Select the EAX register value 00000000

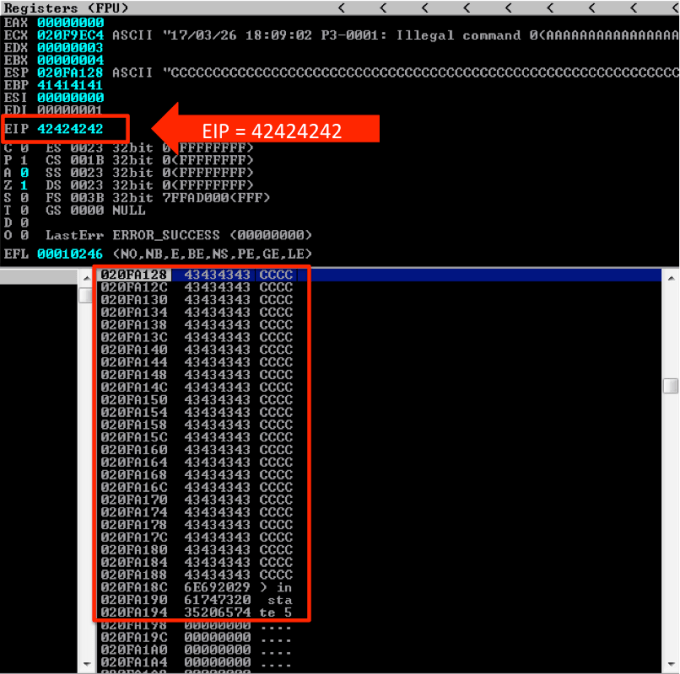click(69, 21)
